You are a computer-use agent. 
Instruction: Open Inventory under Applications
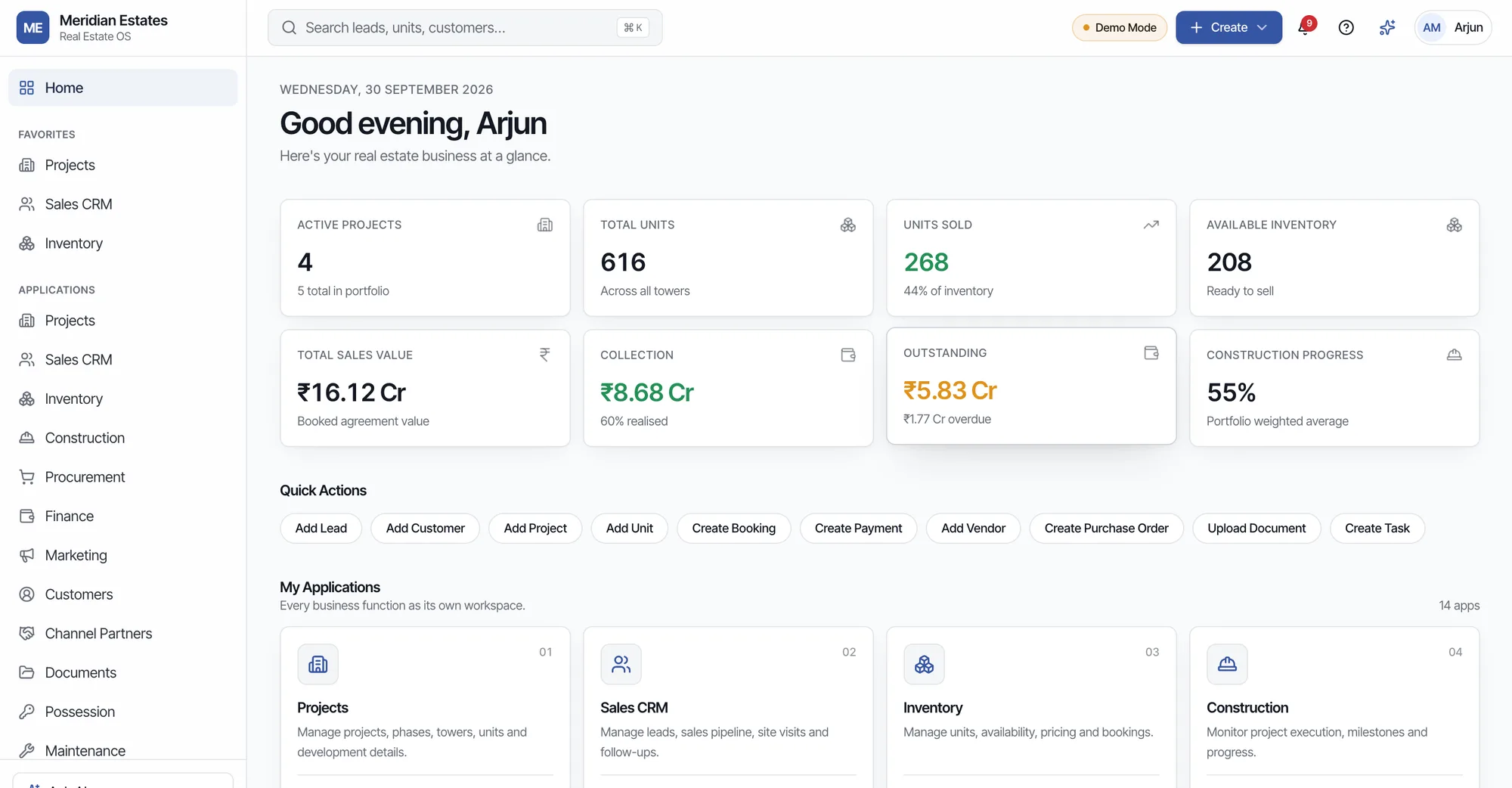pos(123,399)
